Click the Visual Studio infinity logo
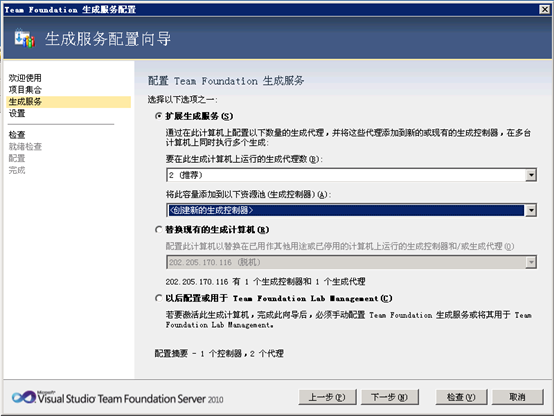 24,398
